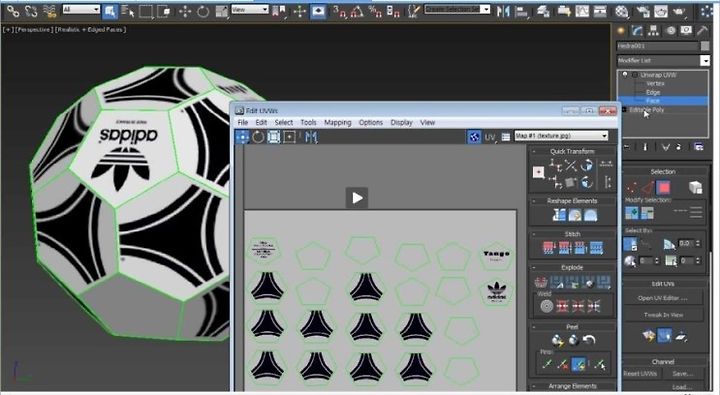Open the File menu in Edit UVWs
720x395 pixels.
(242, 122)
